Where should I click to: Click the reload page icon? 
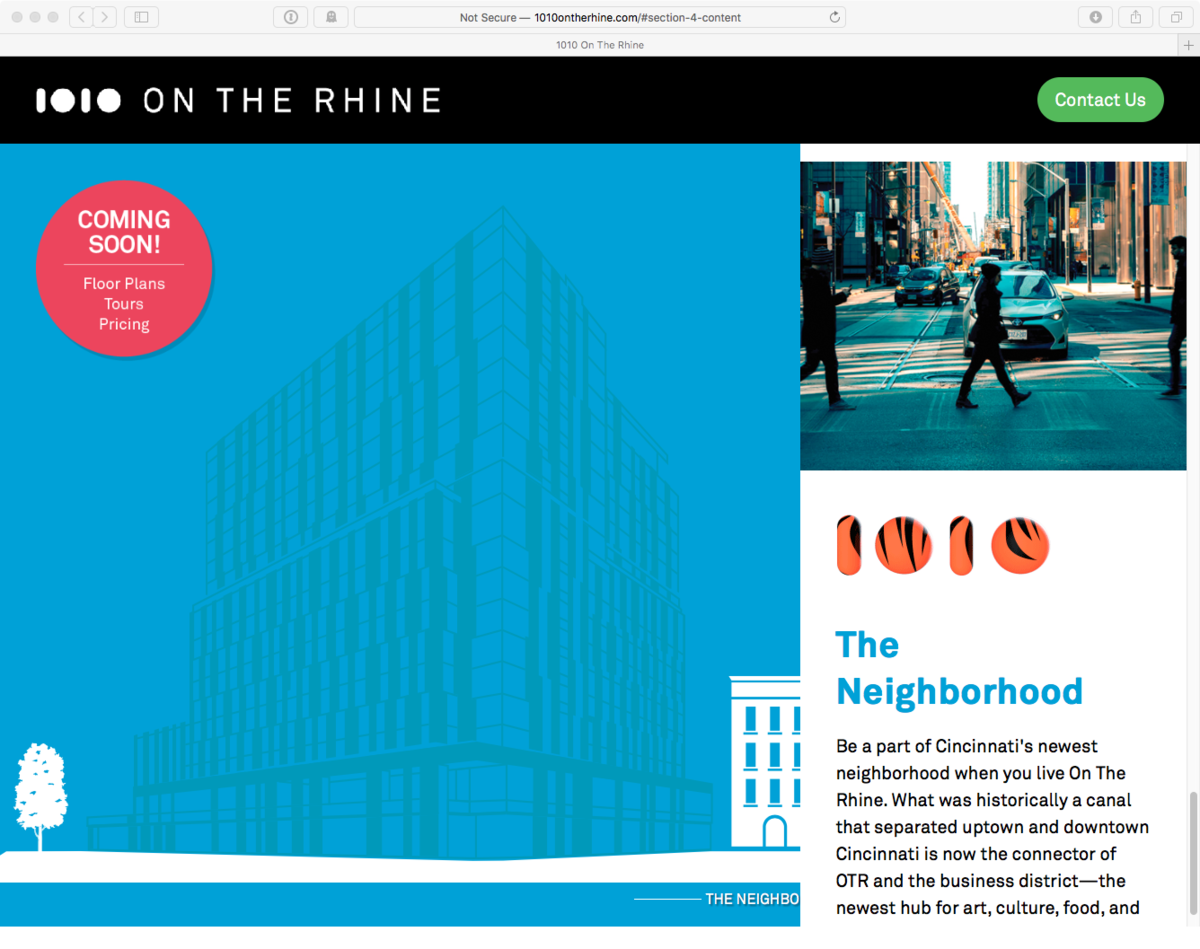point(834,17)
